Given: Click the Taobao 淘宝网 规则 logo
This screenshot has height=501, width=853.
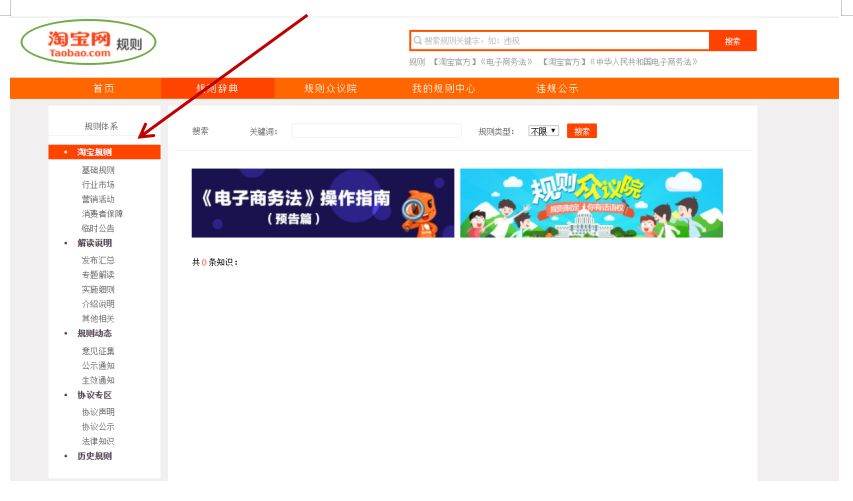Looking at the screenshot, I should tap(89, 42).
